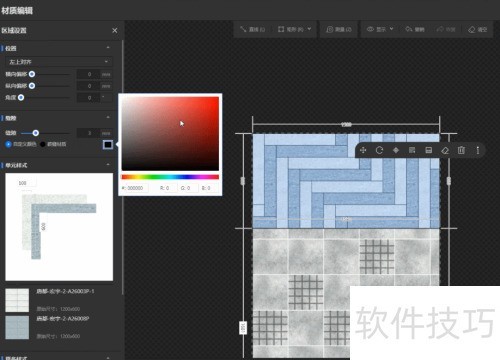Click the split layout icon in floating toolbar
The image size is (500, 360).
click(429, 150)
